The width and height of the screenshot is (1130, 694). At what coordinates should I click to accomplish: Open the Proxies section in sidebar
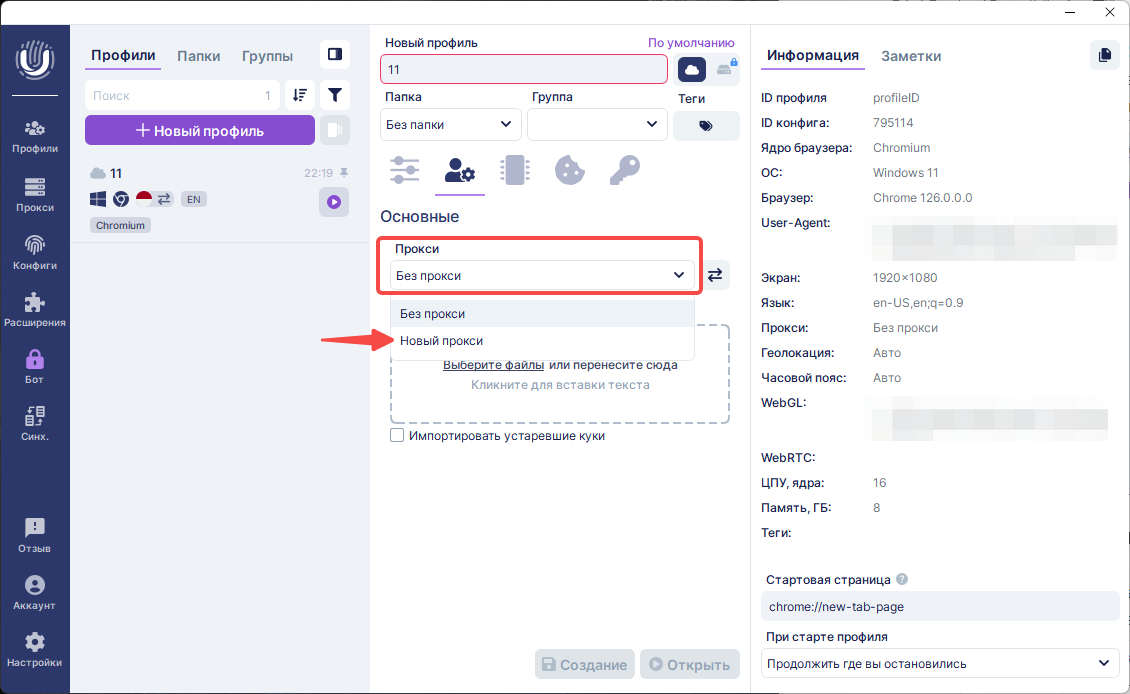(x=34, y=195)
